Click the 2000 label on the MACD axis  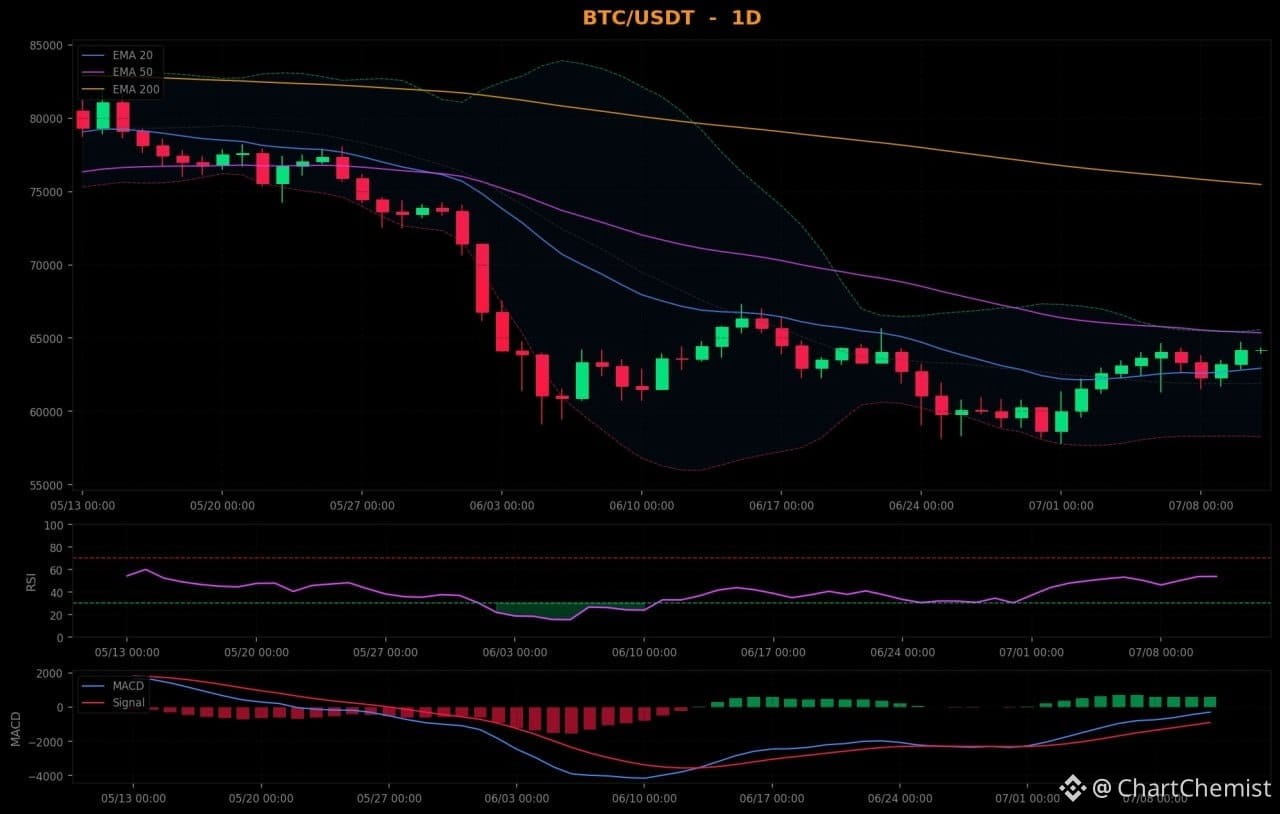[51, 673]
